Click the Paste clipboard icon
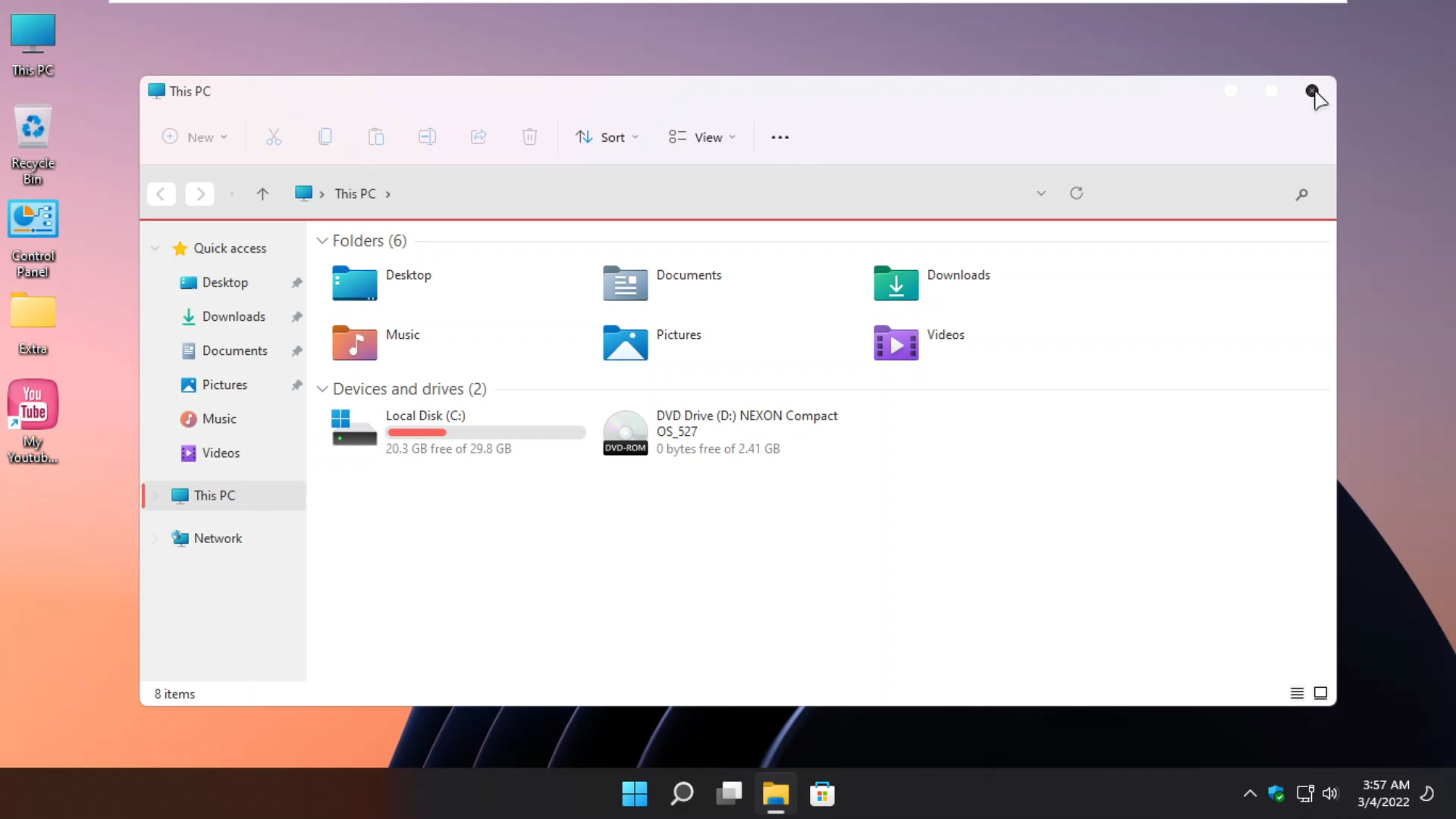The image size is (1456, 819). click(x=376, y=137)
